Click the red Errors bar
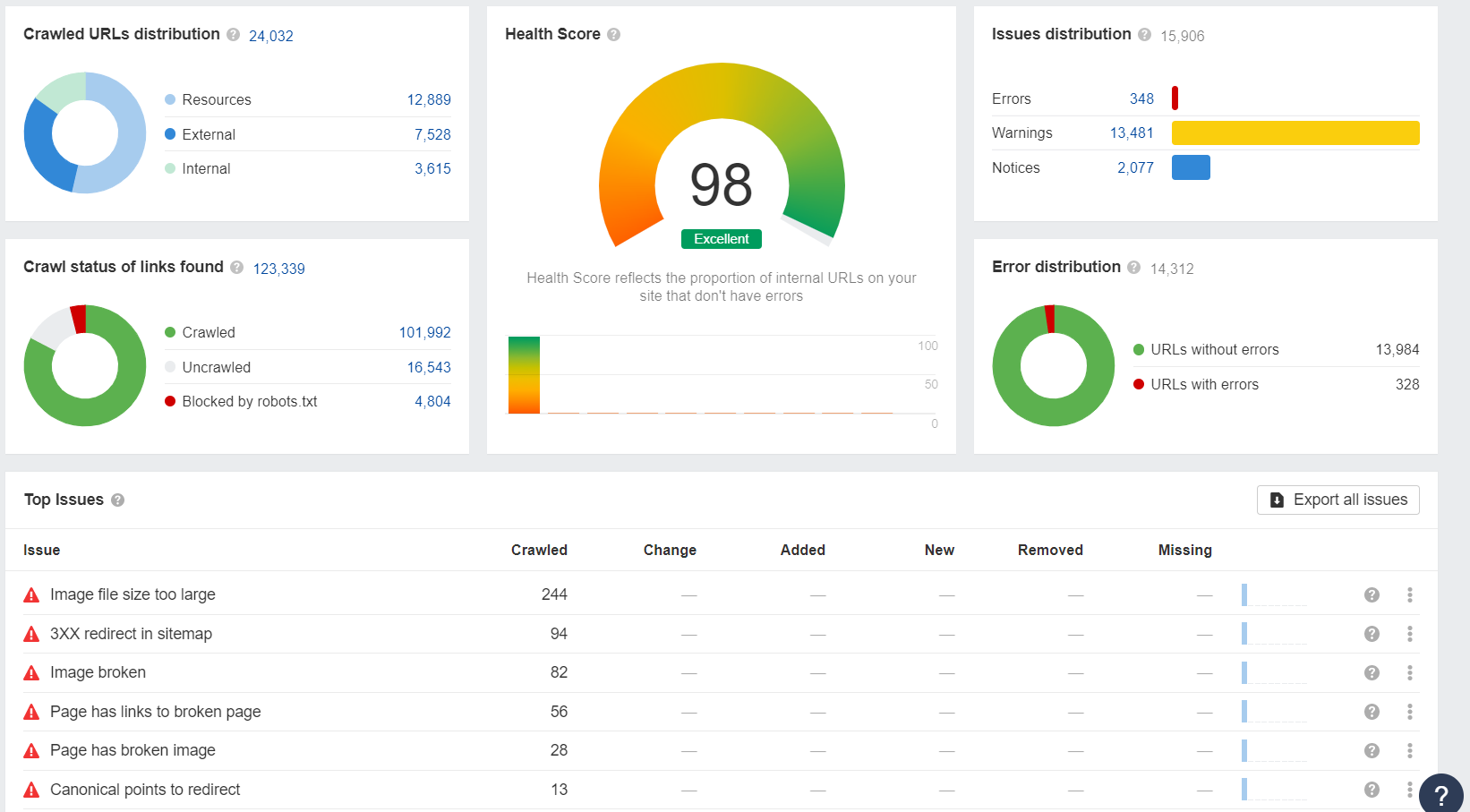Image resolution: width=1470 pixels, height=812 pixels. 1175,98
